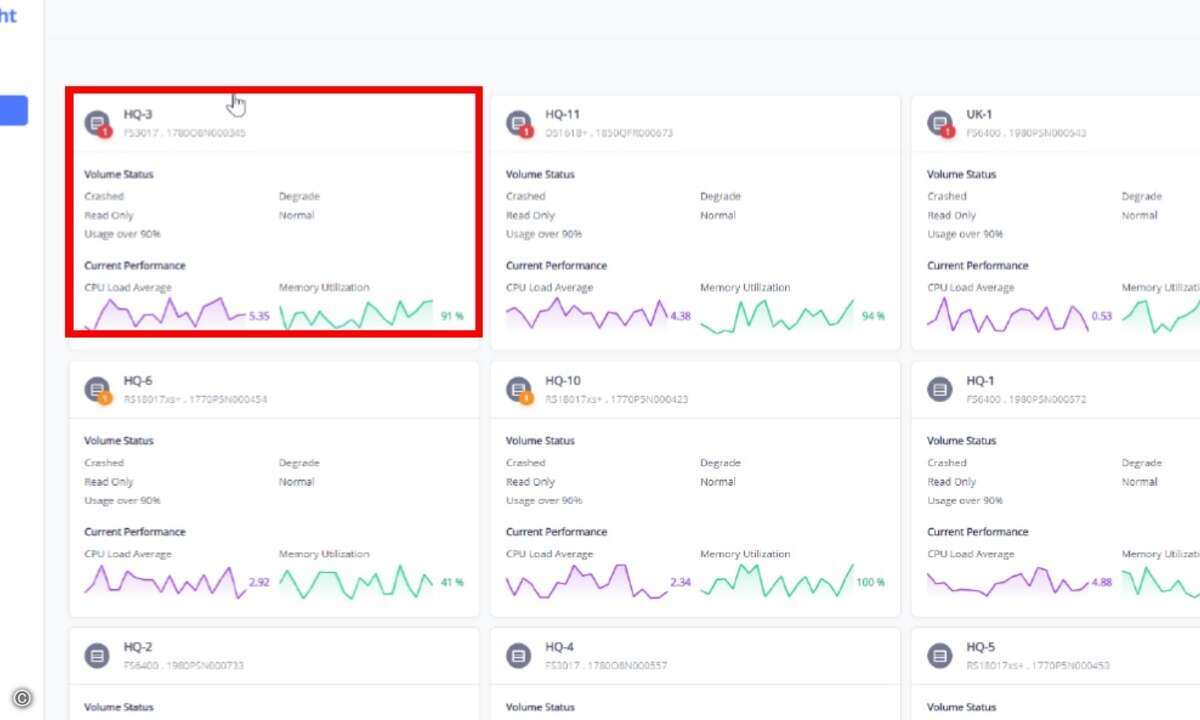Click HQ-11's Memory Utilization sparkline chart
Image resolution: width=1200 pixels, height=720 pixels.
778,315
